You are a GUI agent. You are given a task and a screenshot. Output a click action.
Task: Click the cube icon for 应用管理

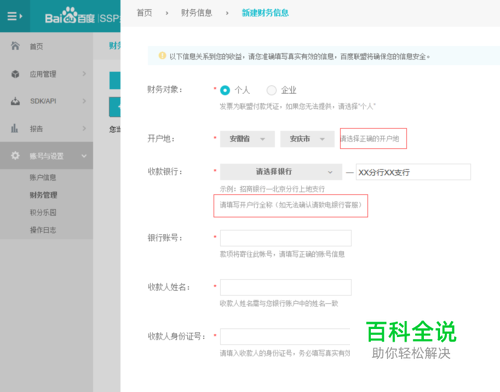(15, 74)
